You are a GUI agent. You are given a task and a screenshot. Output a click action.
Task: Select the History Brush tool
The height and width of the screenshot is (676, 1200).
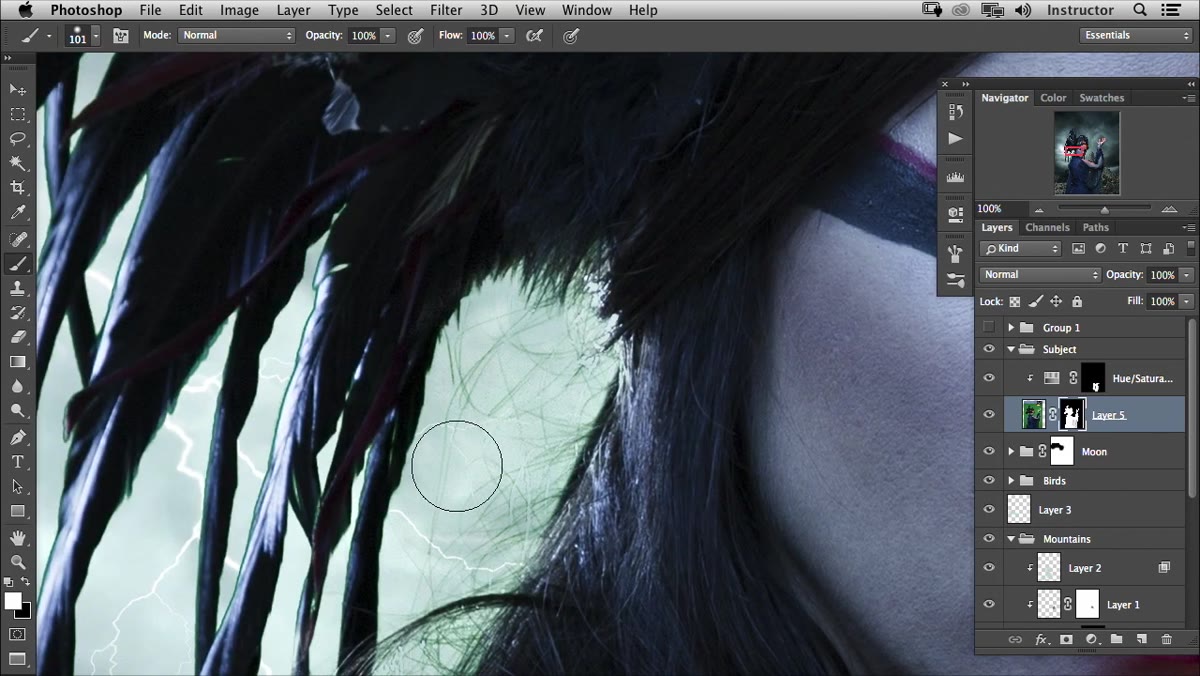[x=18, y=313]
